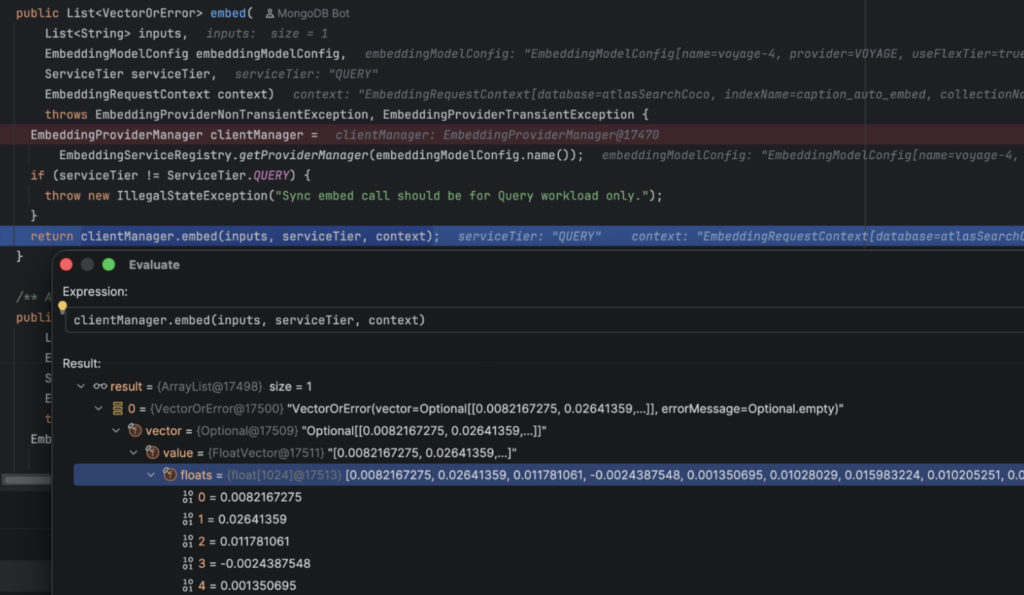The image size is (1024, 595).
Task: Click the EmbeddingProviderManager clientManager breakpoint line
Action: pyautogui.click(x=512, y=135)
